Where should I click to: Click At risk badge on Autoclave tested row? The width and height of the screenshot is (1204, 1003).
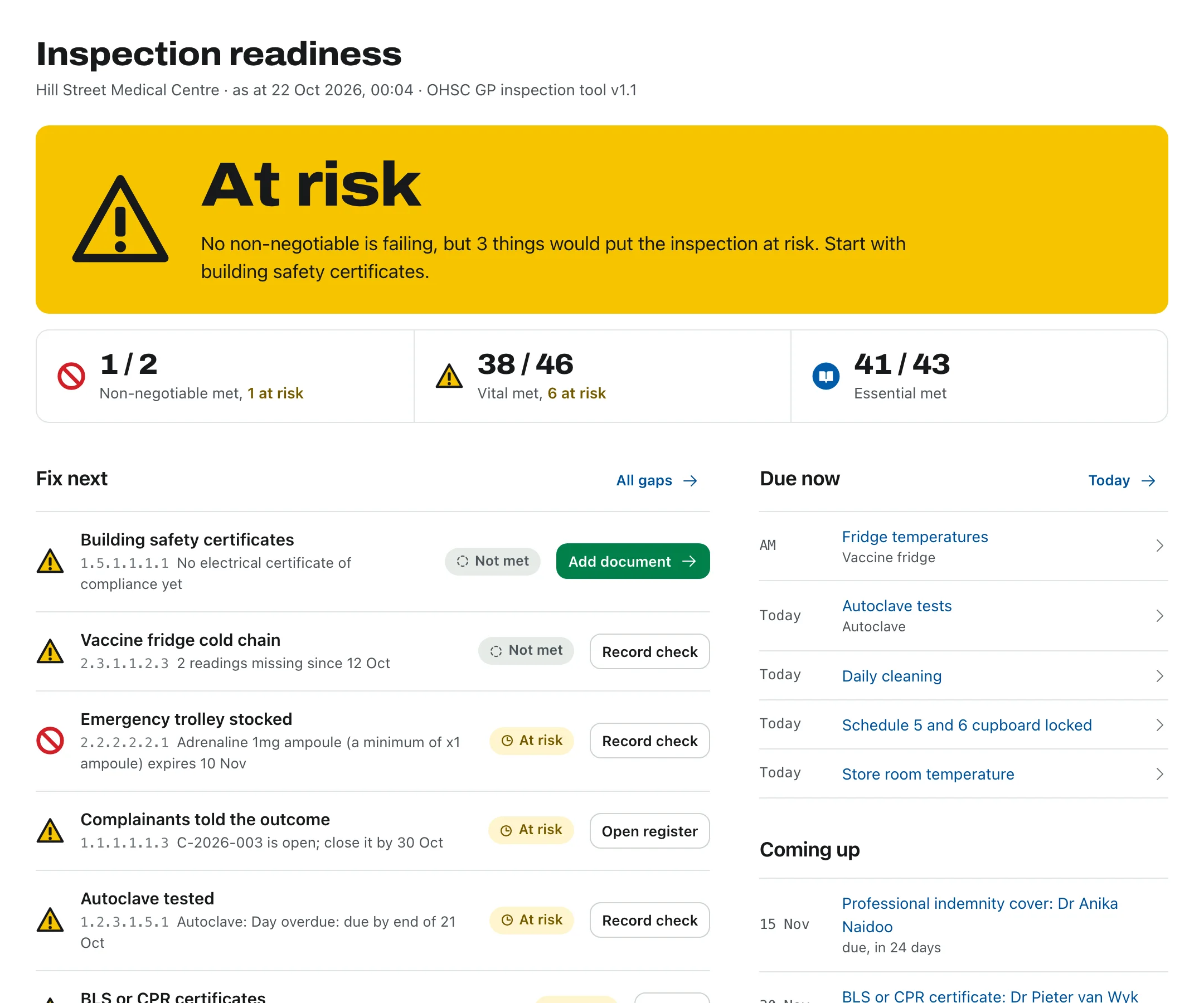531,920
